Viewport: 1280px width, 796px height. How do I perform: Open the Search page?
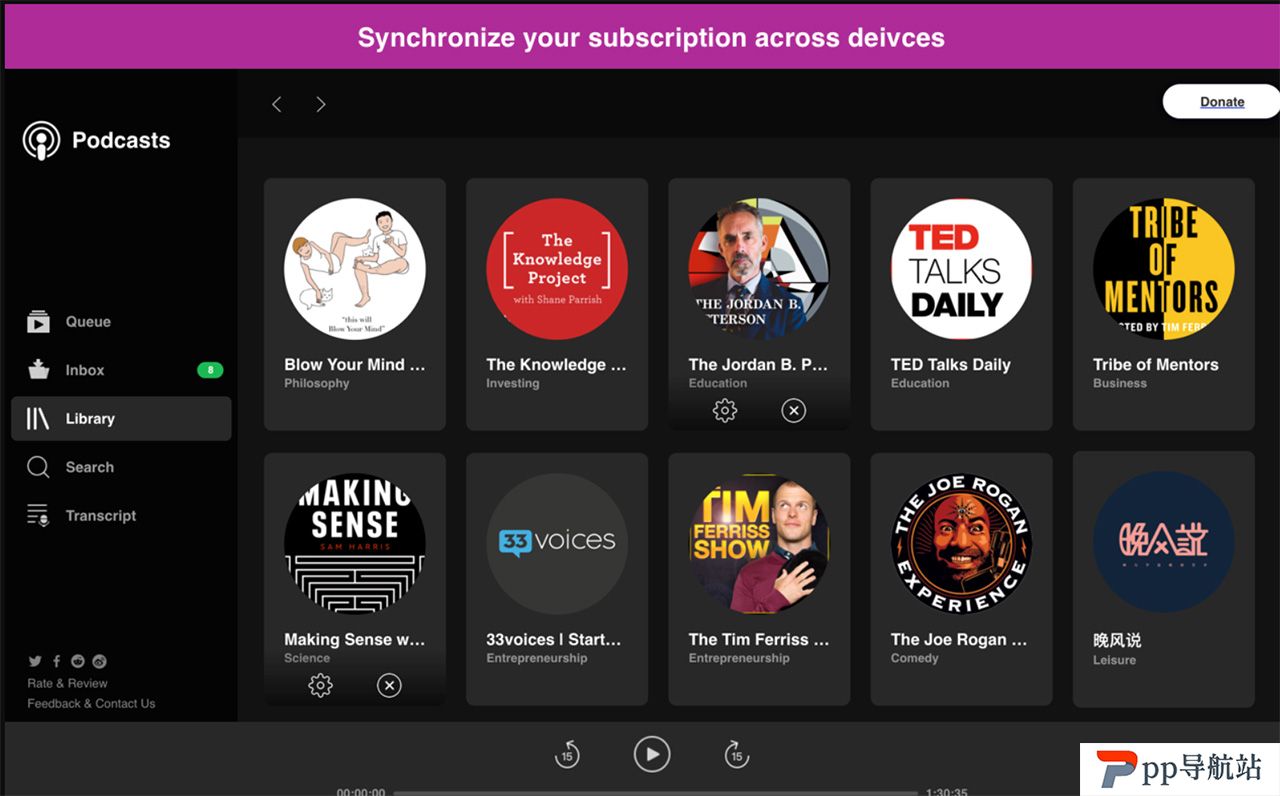[121, 467]
